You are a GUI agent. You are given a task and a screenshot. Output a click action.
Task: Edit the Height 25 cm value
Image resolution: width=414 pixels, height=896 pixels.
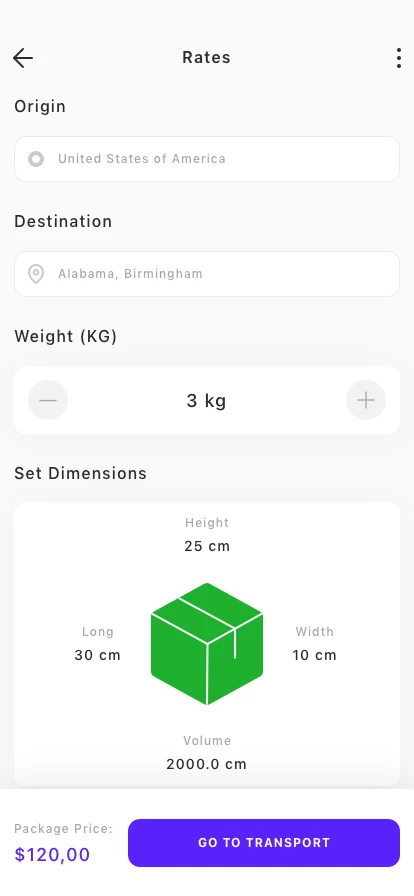(x=207, y=546)
